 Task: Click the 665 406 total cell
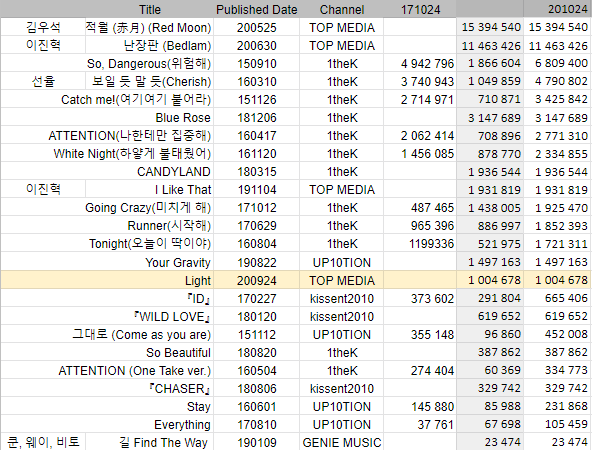558,299
